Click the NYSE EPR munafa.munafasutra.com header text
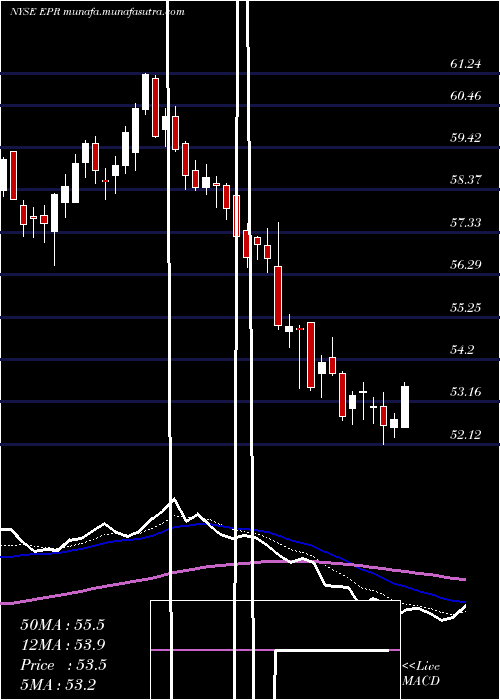The height and width of the screenshot is (700, 500). point(97,12)
